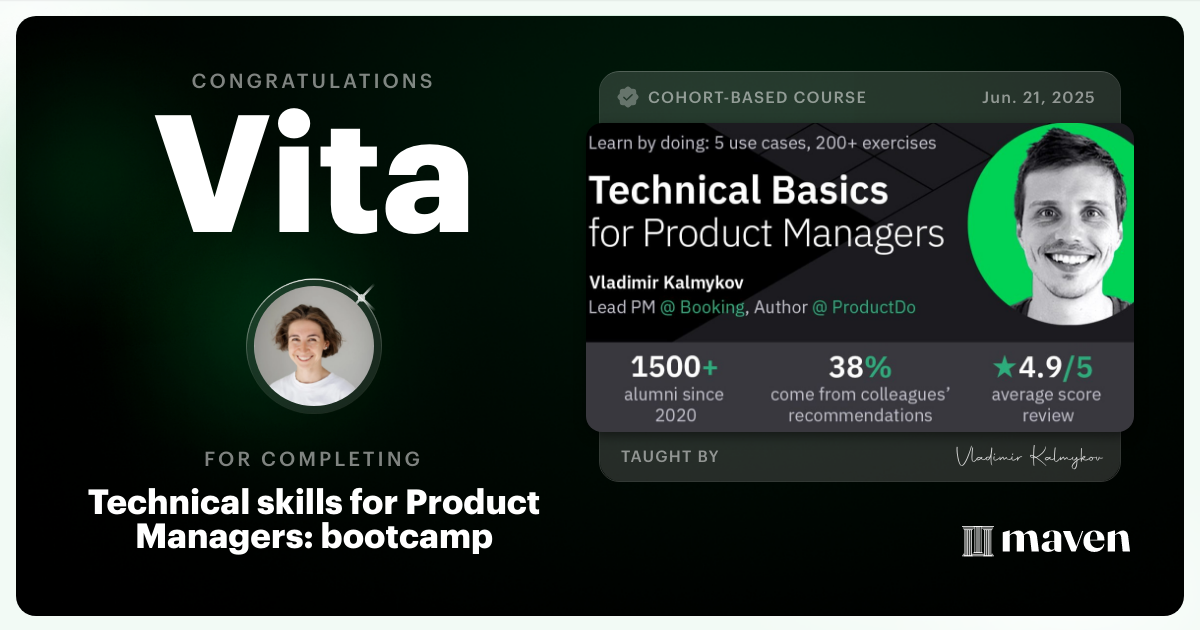Click Vladimir Kalmykov's handwritten signature
This screenshot has height=630, width=1200.
1030,455
